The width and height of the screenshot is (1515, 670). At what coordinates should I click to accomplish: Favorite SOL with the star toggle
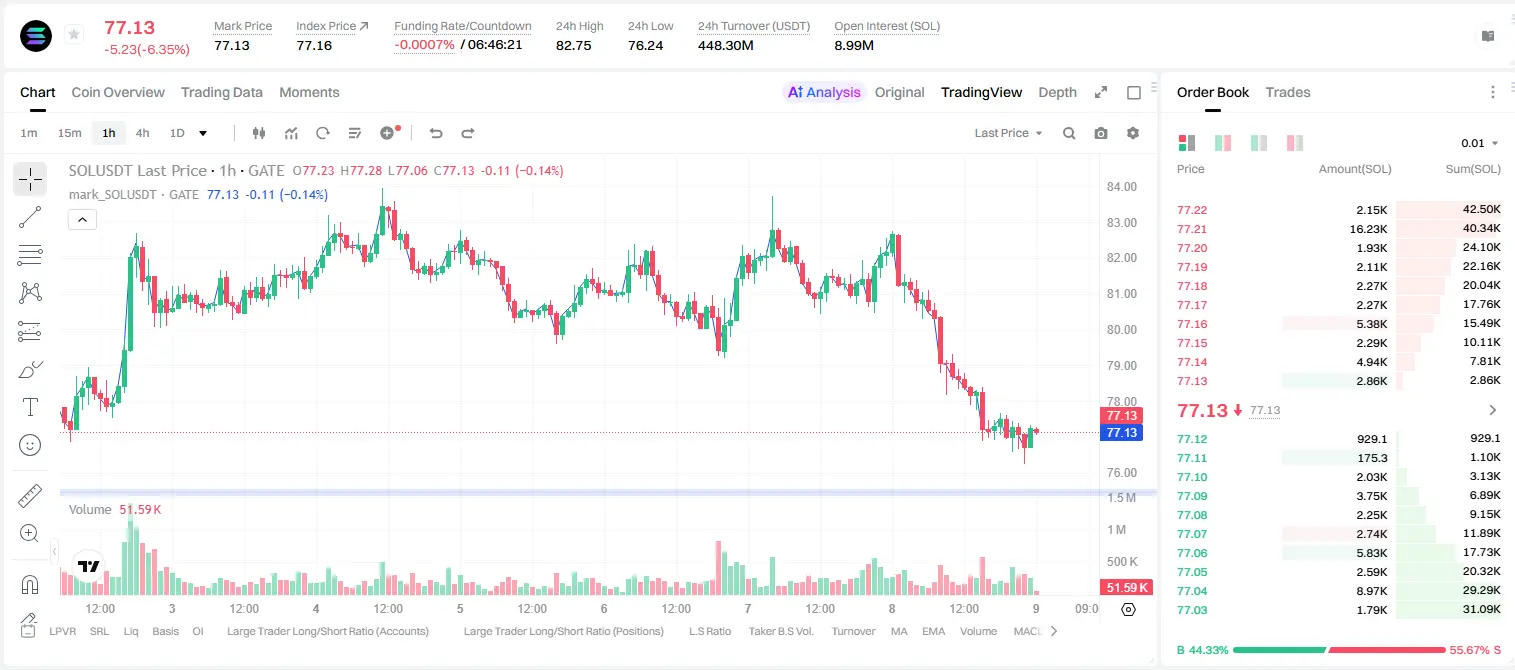point(74,35)
